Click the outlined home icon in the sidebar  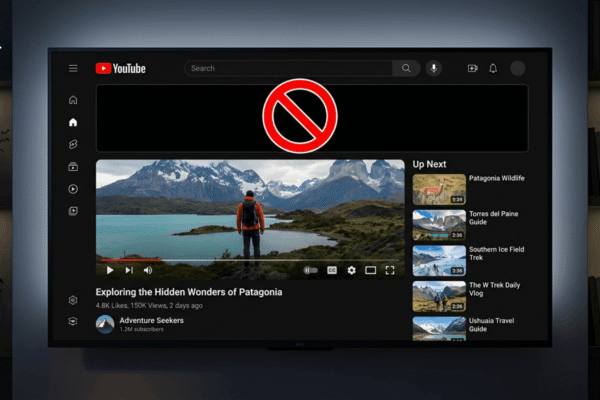[x=73, y=100]
